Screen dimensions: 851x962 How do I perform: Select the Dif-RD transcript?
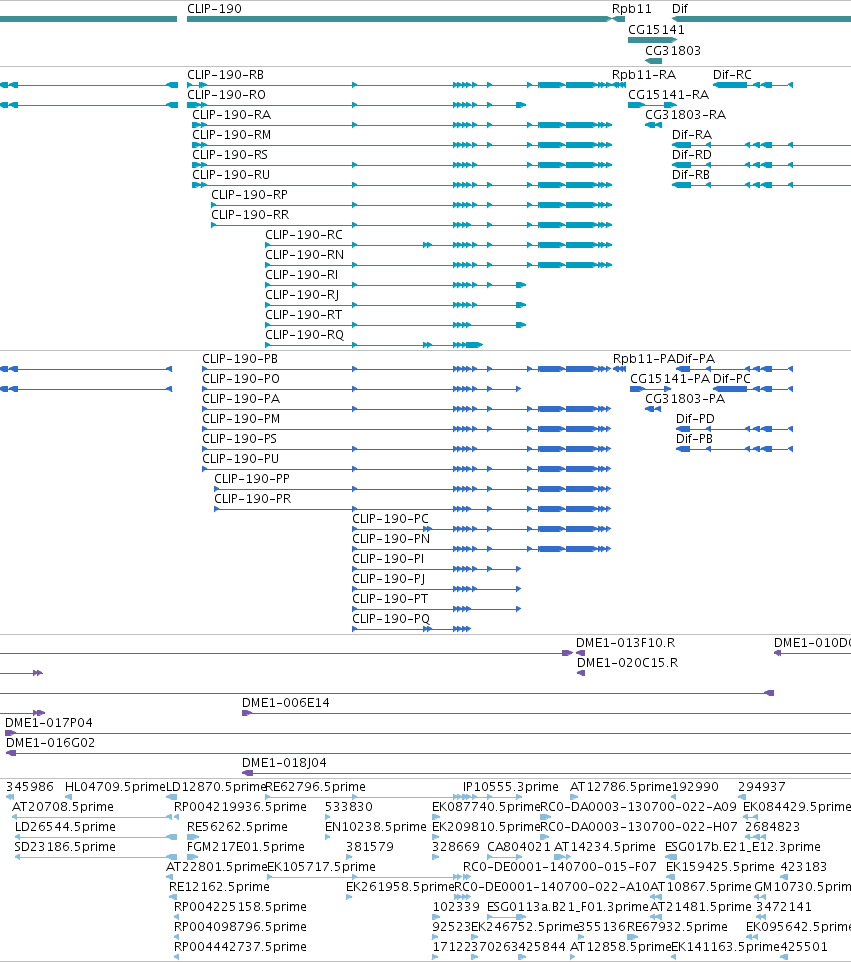(691, 155)
